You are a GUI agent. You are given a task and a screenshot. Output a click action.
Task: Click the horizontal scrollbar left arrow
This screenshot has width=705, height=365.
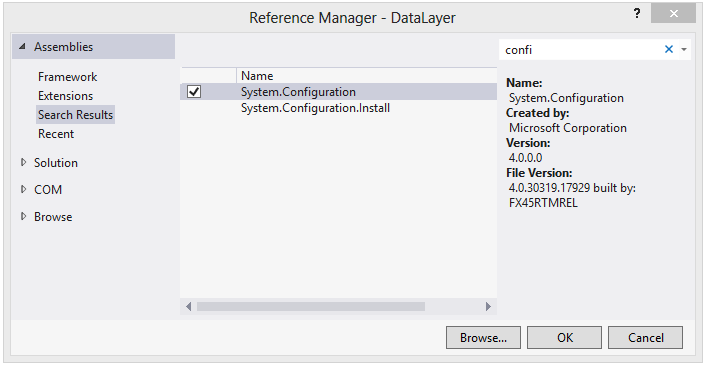189,307
